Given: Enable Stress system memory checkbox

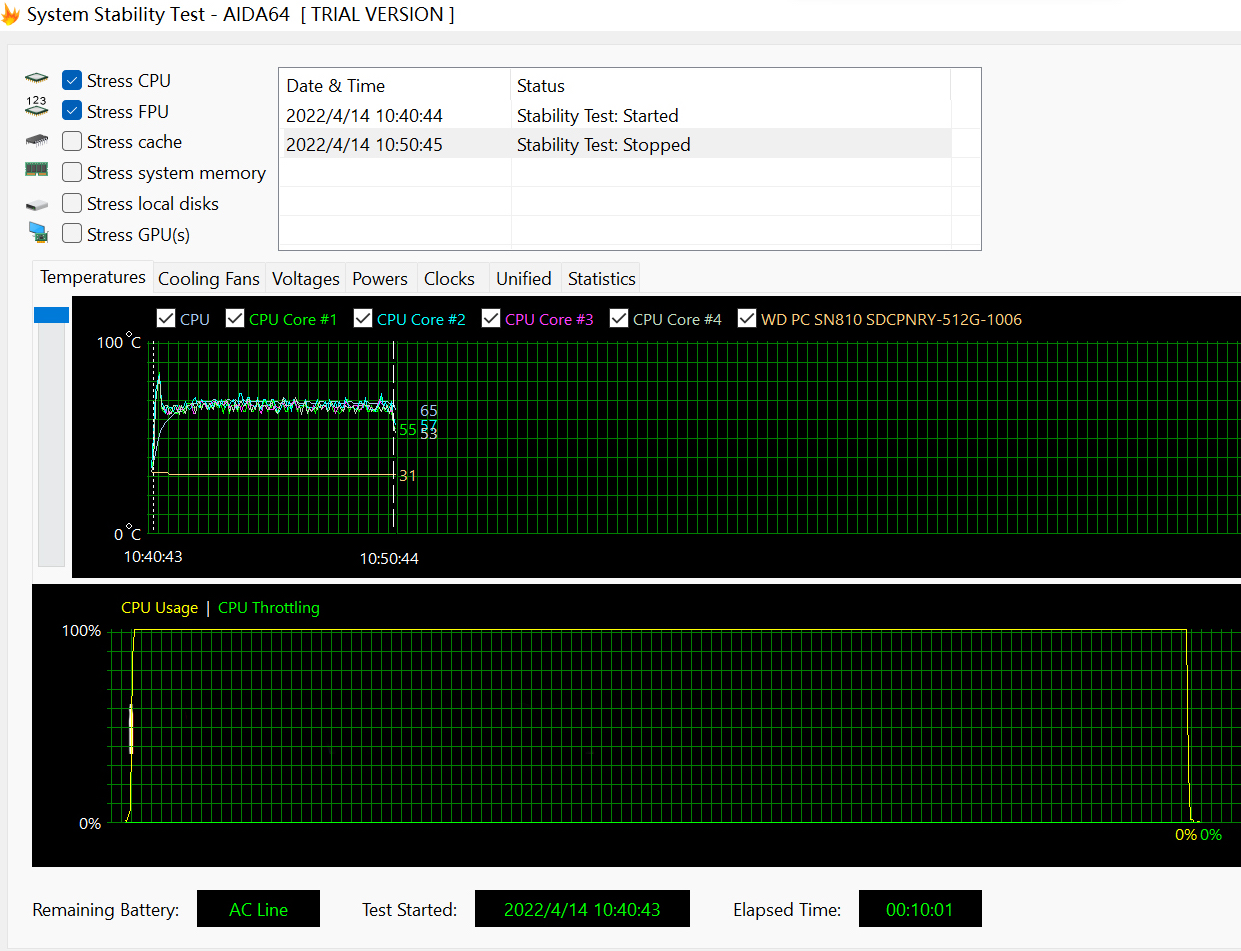Looking at the screenshot, I should click(72, 173).
